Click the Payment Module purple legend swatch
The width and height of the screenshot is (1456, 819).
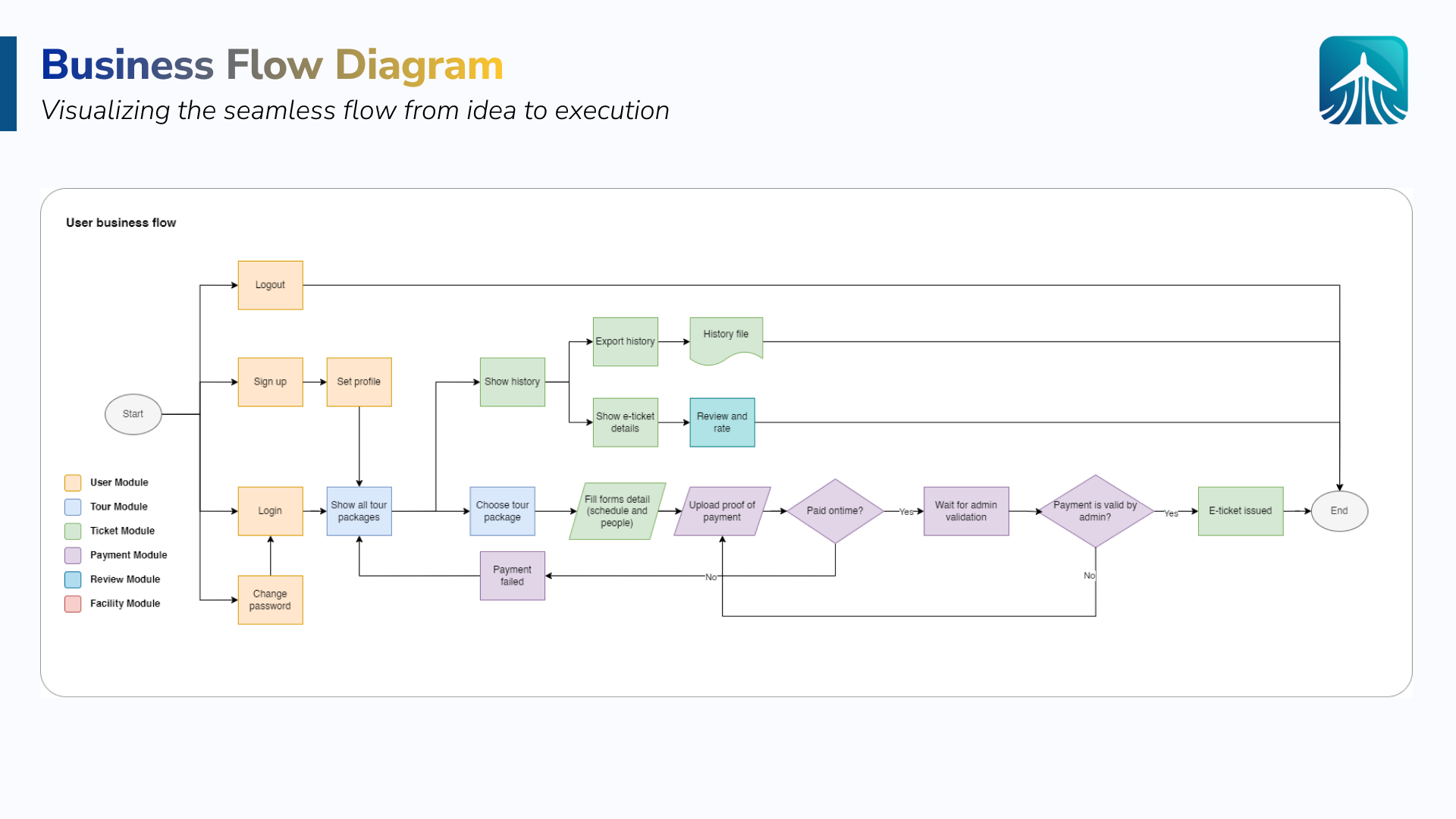73,555
